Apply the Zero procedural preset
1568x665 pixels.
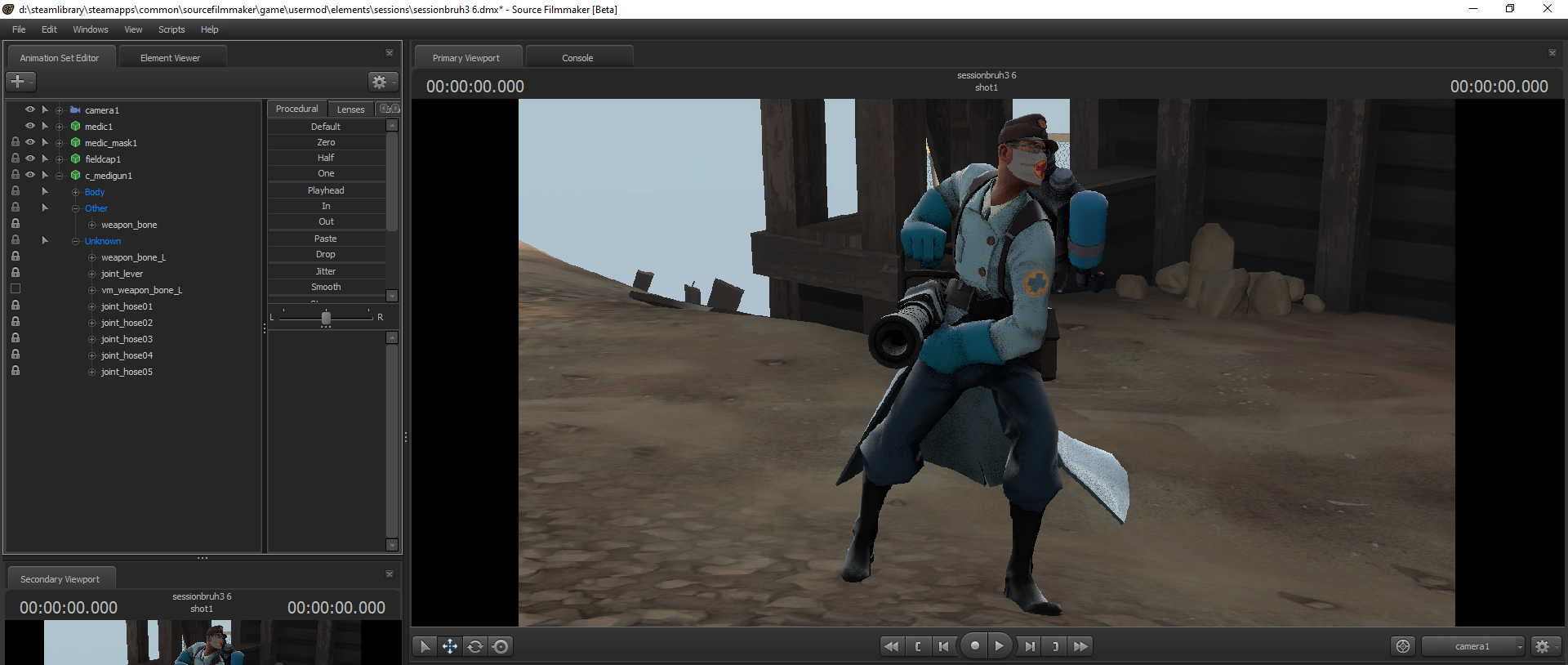click(326, 142)
